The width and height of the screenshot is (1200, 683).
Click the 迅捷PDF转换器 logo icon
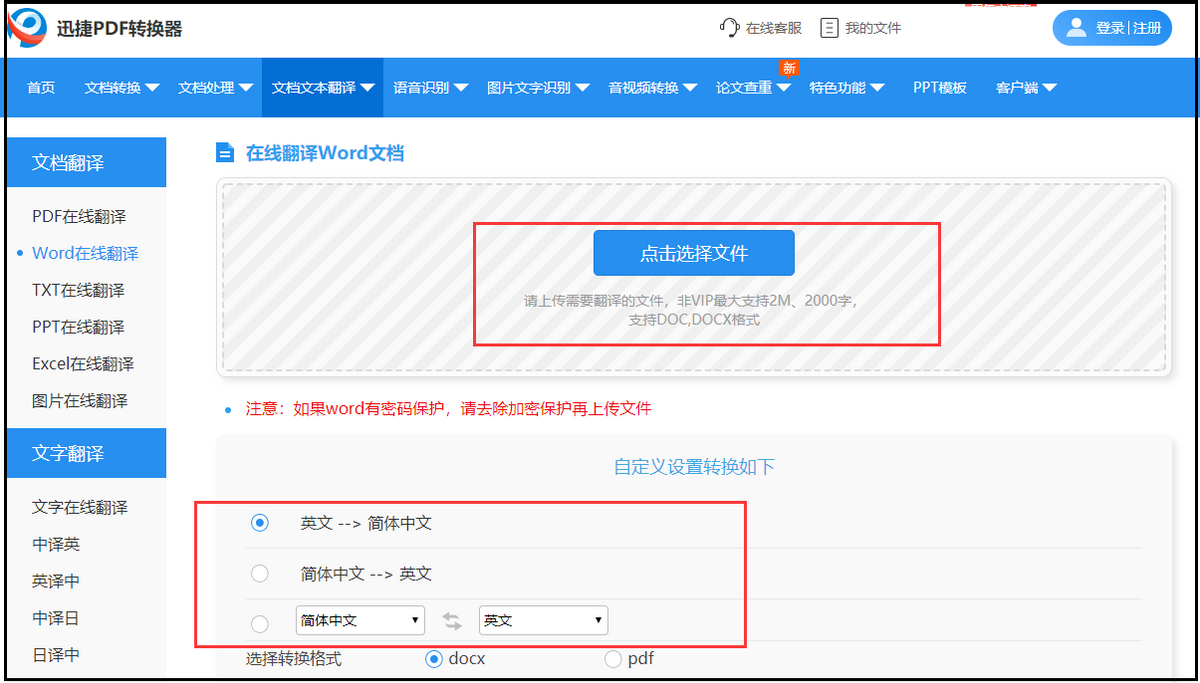[x=27, y=28]
